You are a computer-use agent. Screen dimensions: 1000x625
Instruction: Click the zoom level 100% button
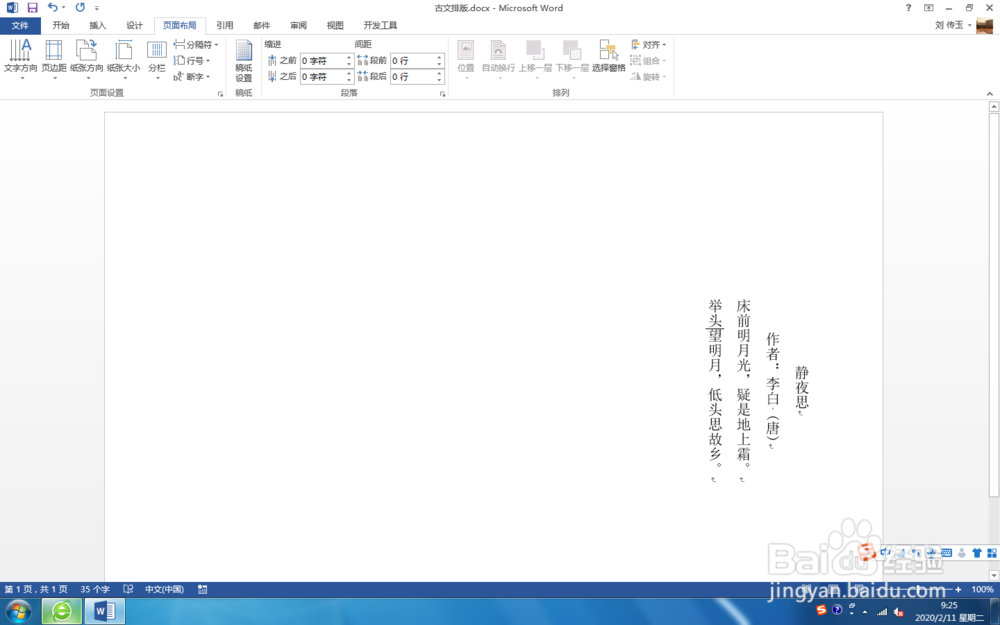tap(983, 589)
